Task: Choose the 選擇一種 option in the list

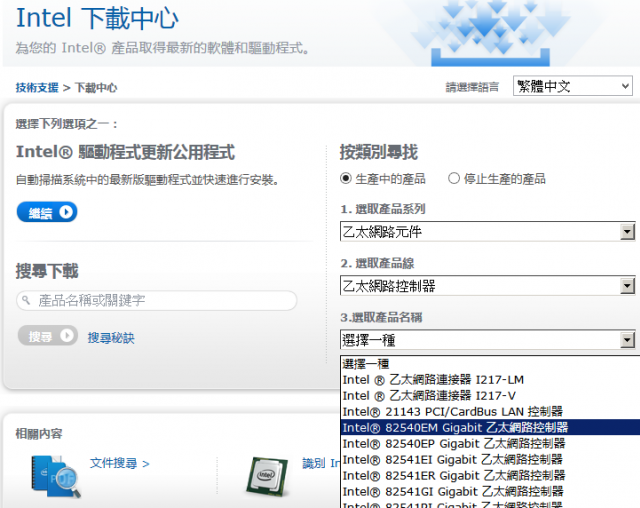Action: pos(491,364)
